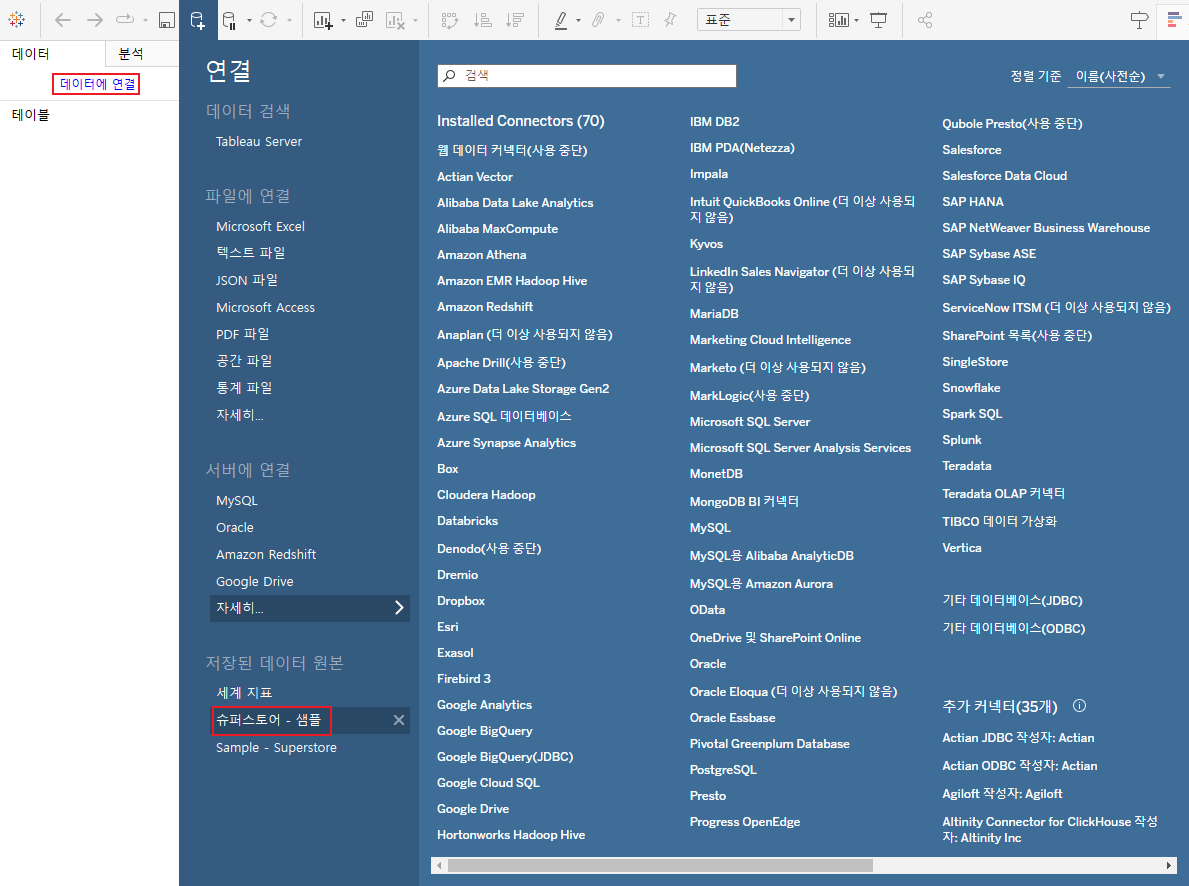This screenshot has width=1189, height=886.
Task: Switch to the 데이터 tab
Action: coord(52,54)
